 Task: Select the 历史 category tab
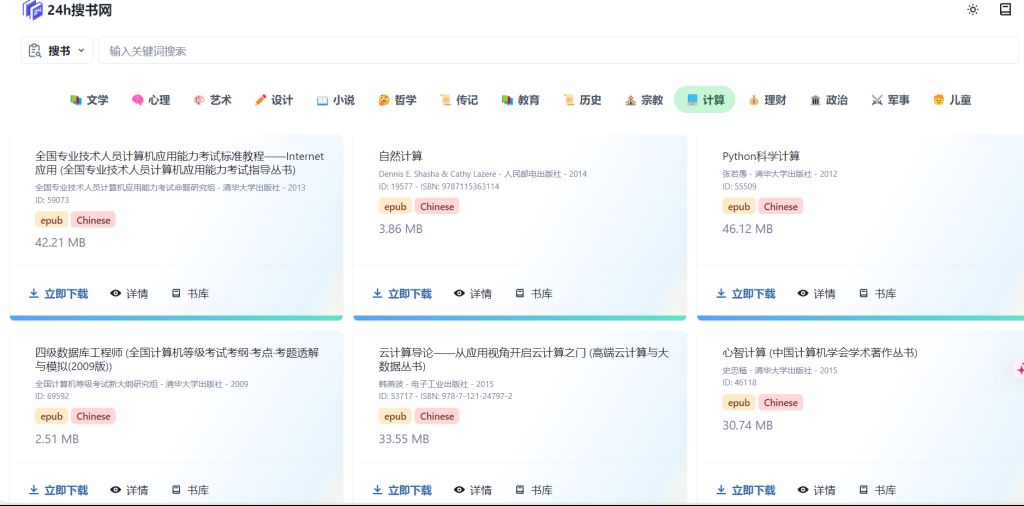[x=582, y=100]
